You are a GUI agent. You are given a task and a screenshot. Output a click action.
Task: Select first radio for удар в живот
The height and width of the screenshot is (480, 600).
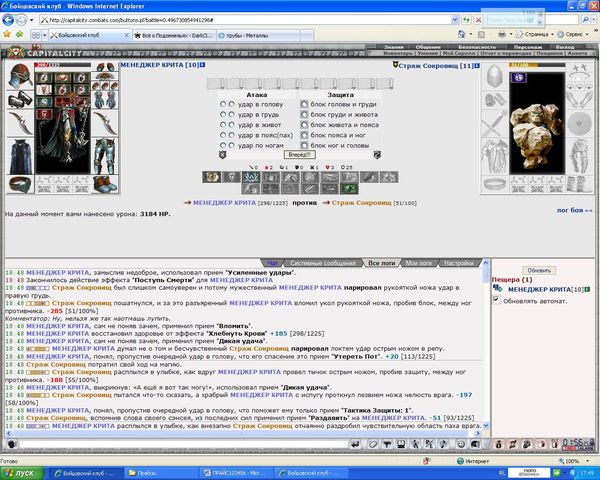(223, 125)
